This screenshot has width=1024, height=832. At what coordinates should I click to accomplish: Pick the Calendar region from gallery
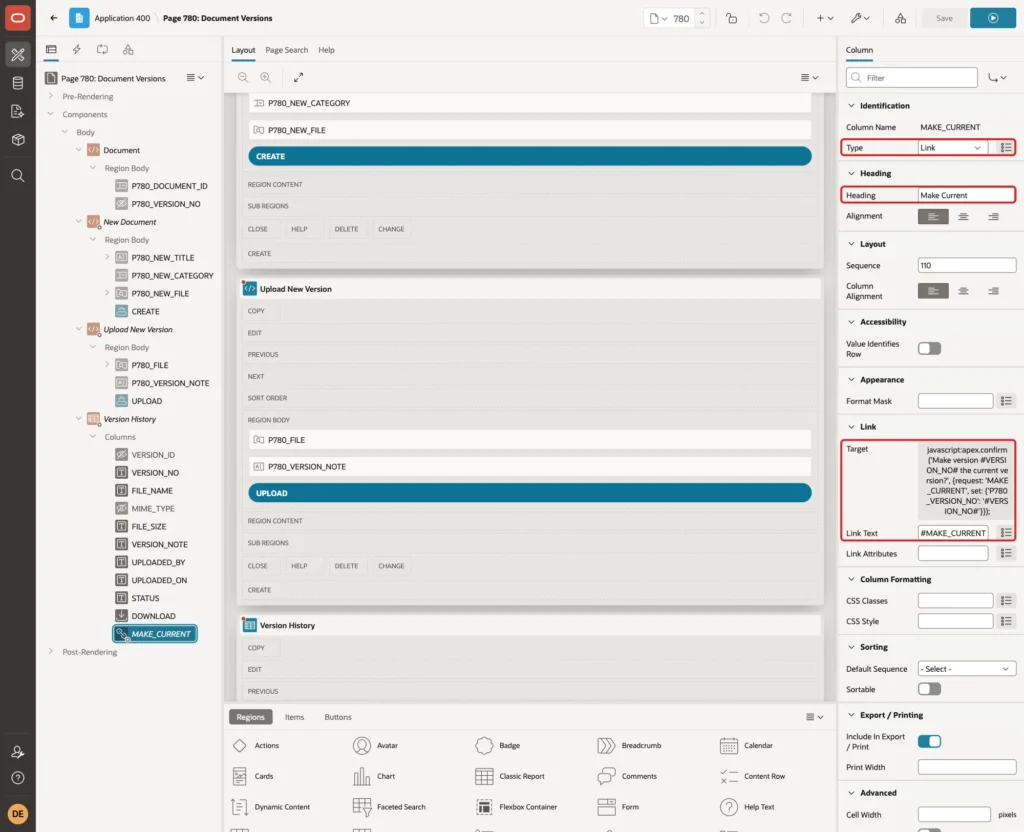pos(746,745)
